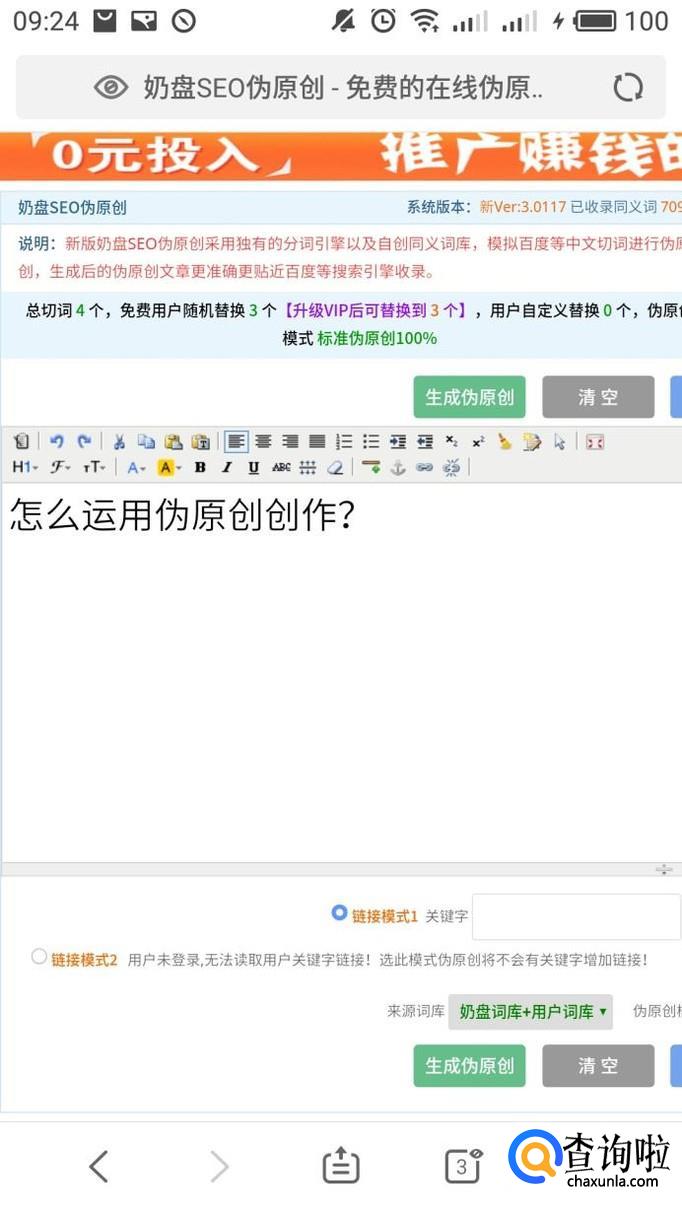Click the 标准伪原创100% mode text

point(377,338)
